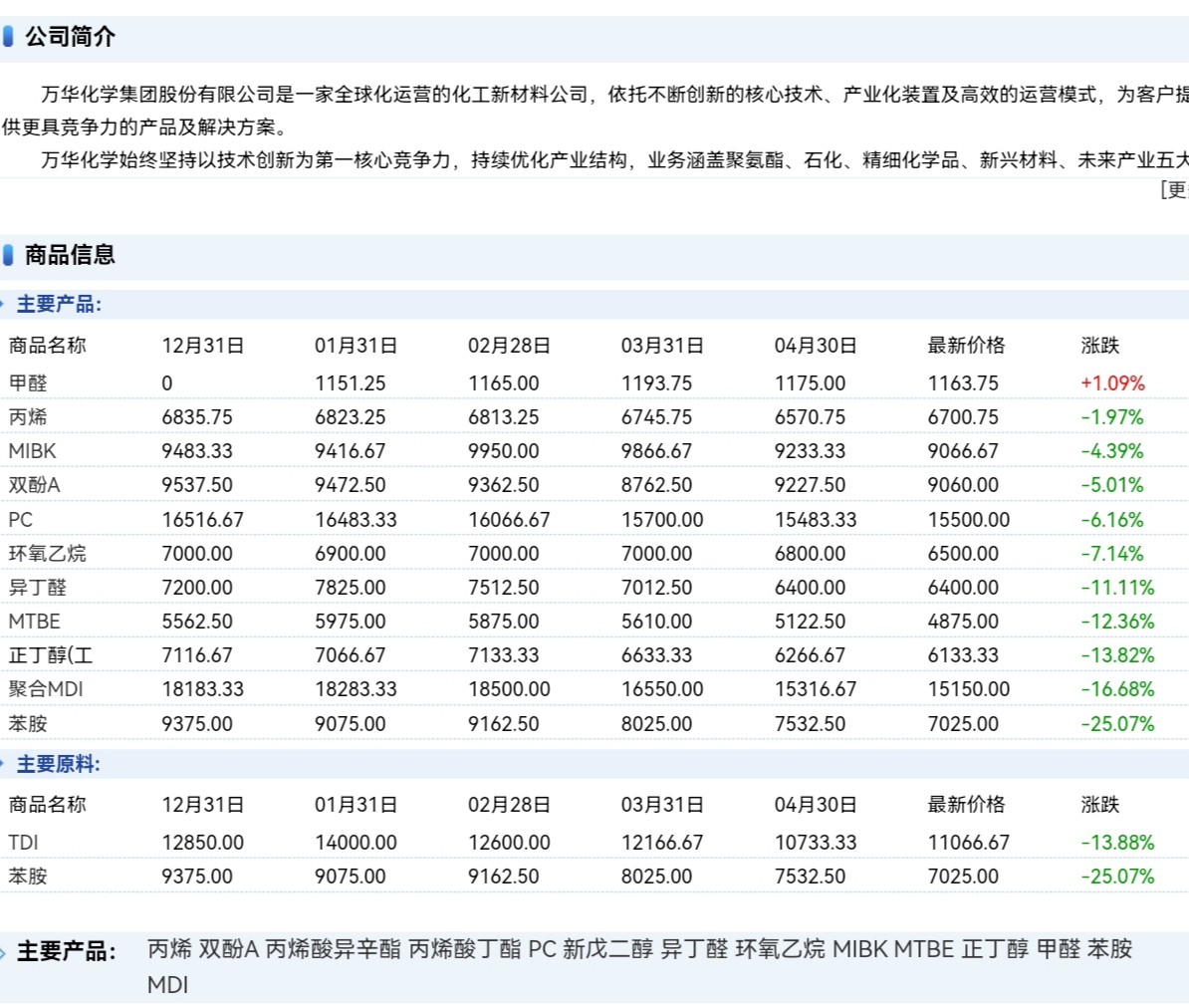The height and width of the screenshot is (1008, 1189).
Task: Select the 丙烯 product row name
Action: coord(28,418)
